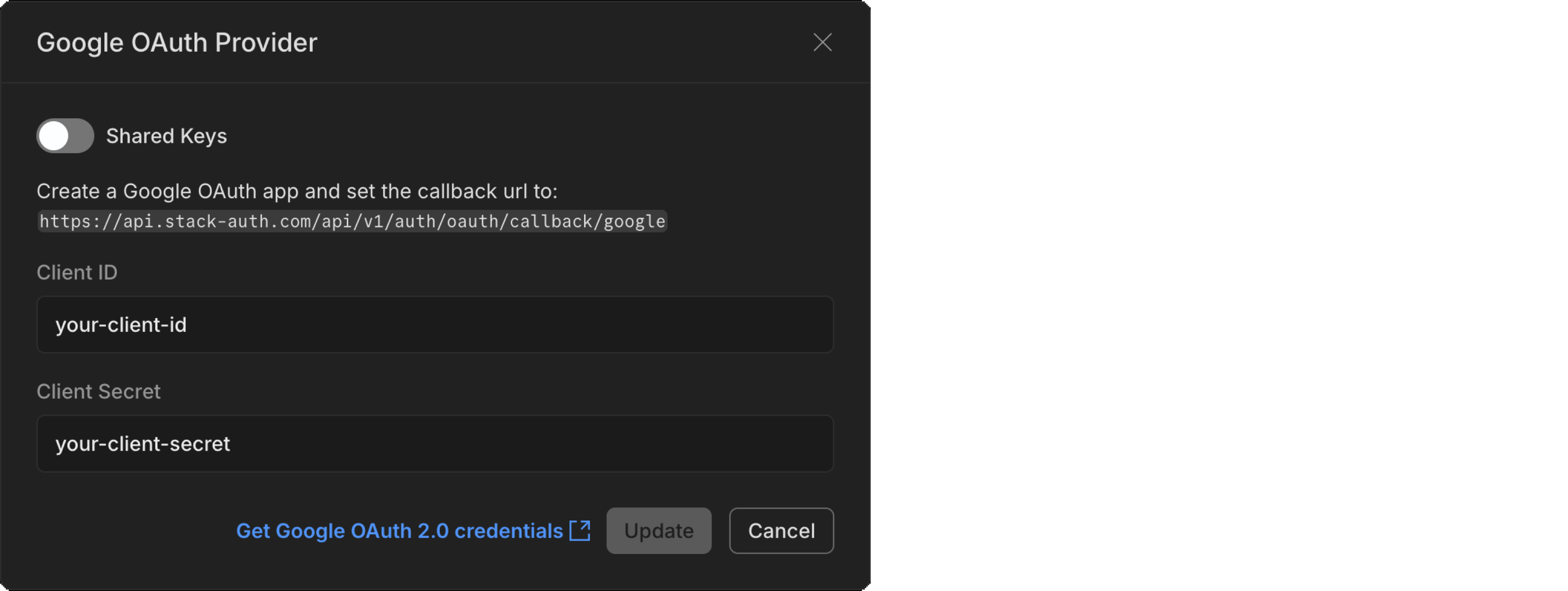Image resolution: width=1568 pixels, height=591 pixels.
Task: Click the your-client-id placeholder value
Action: (121, 325)
